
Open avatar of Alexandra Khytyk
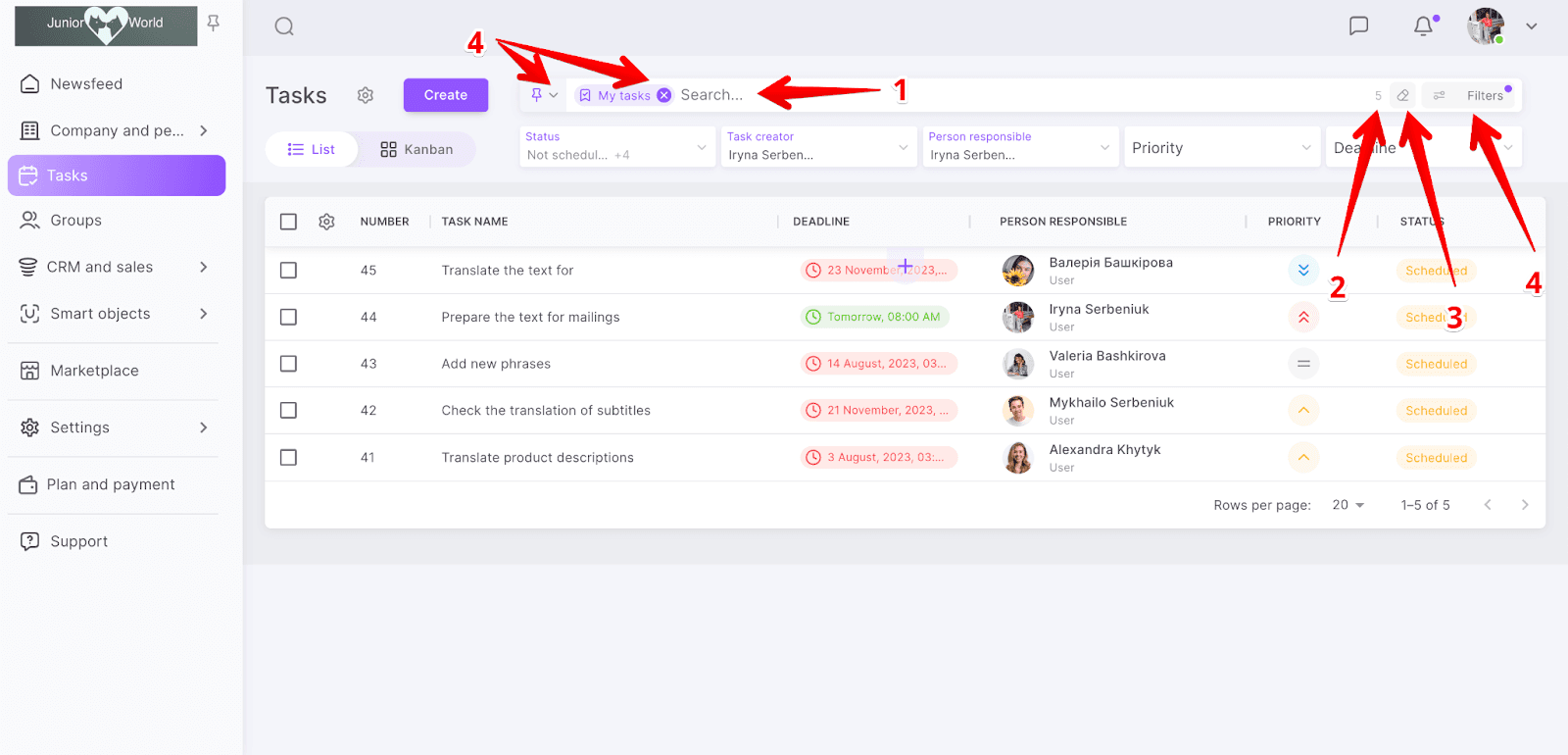pyautogui.click(x=1018, y=457)
